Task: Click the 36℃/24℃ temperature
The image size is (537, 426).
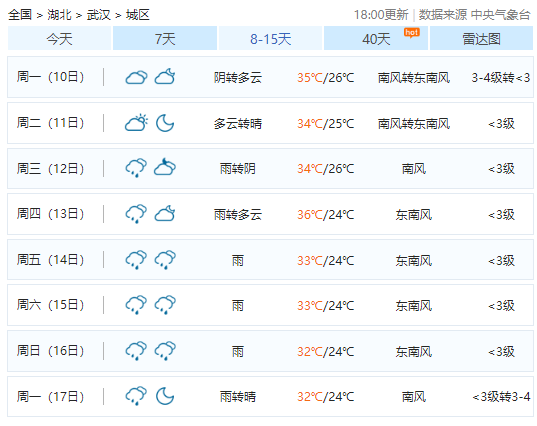Action: pyautogui.click(x=325, y=215)
